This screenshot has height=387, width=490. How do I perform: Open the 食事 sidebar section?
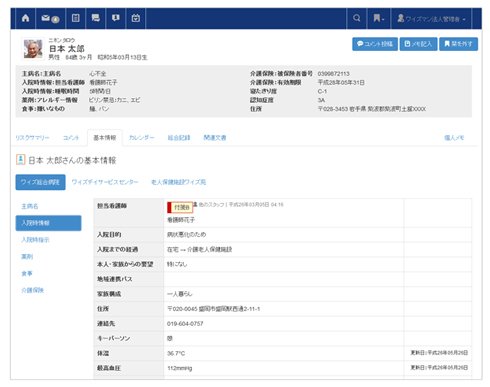click(27, 273)
